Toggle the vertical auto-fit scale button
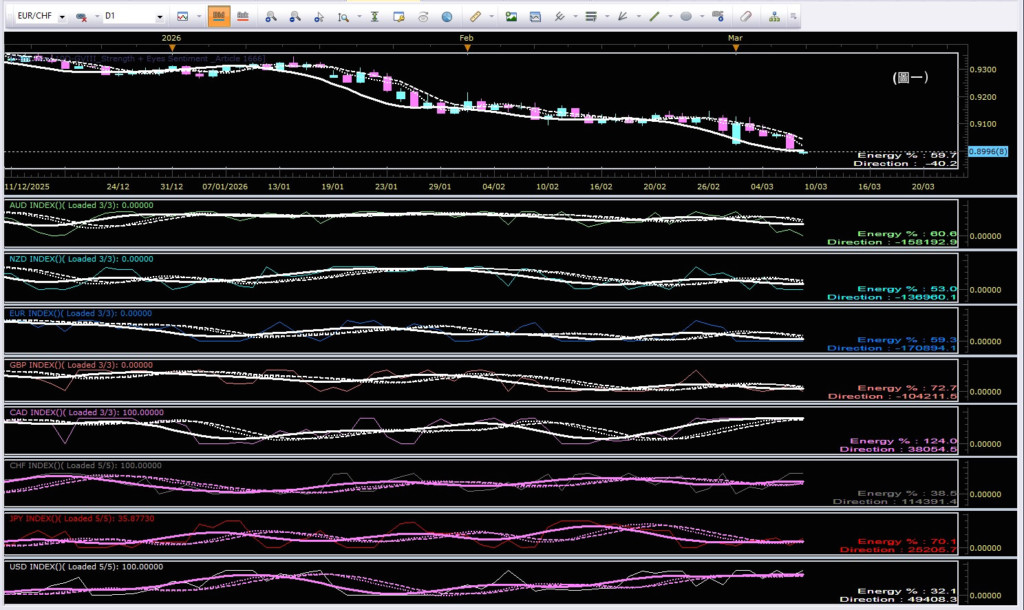 pyautogui.click(x=374, y=17)
